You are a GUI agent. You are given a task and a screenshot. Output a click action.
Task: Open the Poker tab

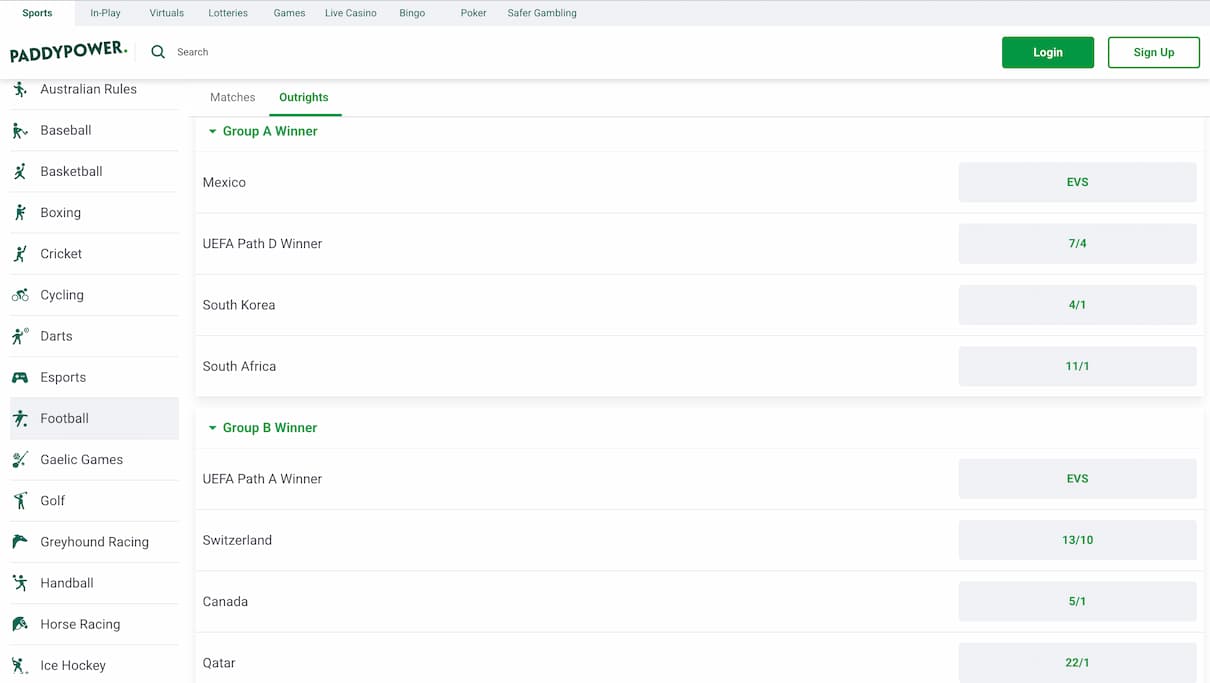(473, 13)
